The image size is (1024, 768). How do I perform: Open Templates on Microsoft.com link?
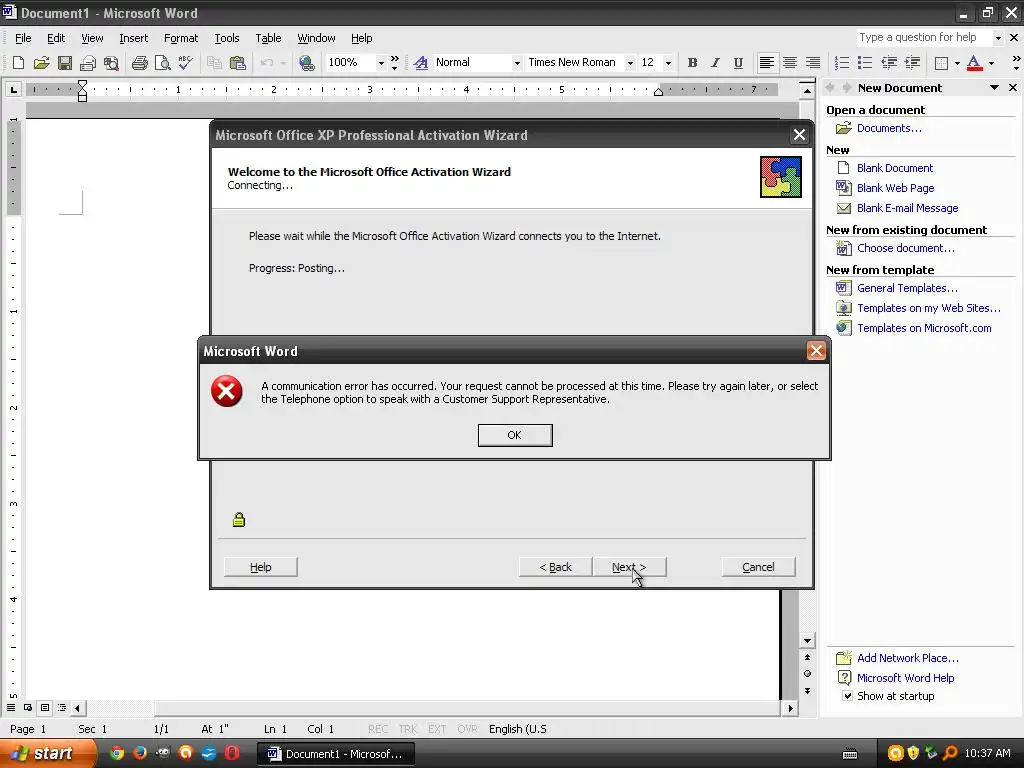tap(924, 328)
